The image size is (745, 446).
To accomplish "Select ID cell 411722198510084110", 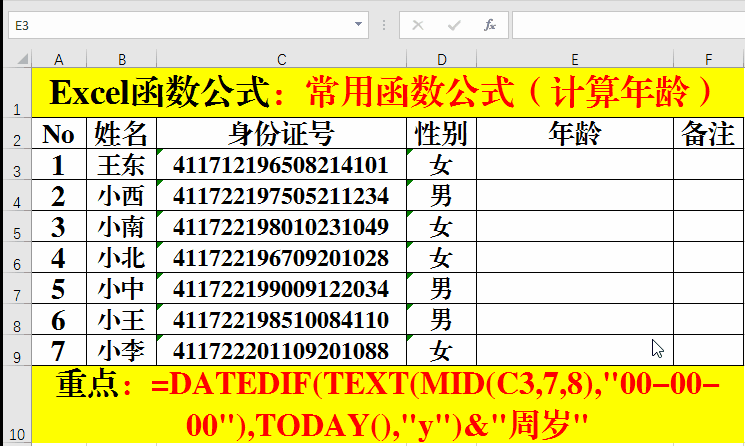I will pos(282,319).
